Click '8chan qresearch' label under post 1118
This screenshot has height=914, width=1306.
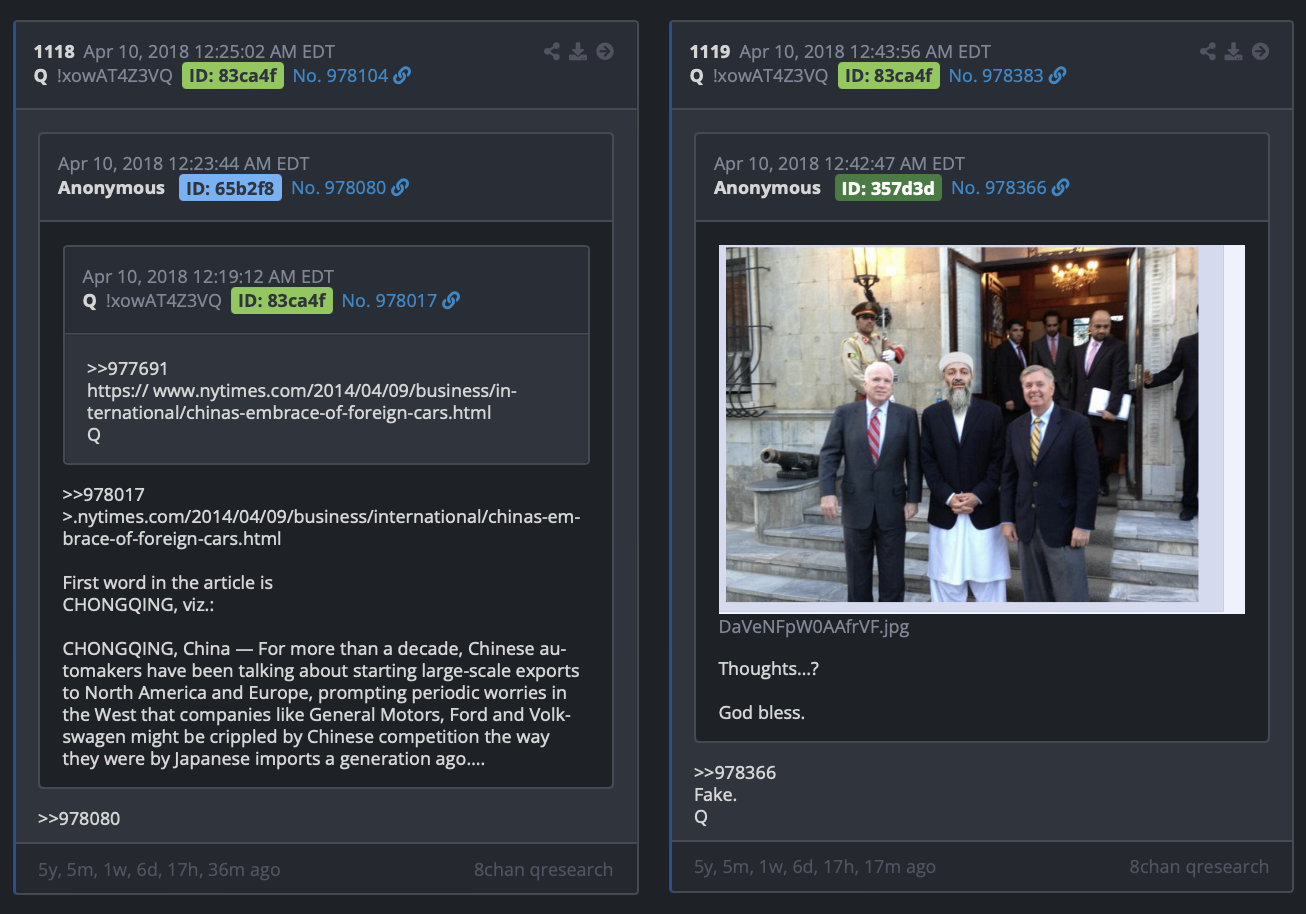pos(543,869)
